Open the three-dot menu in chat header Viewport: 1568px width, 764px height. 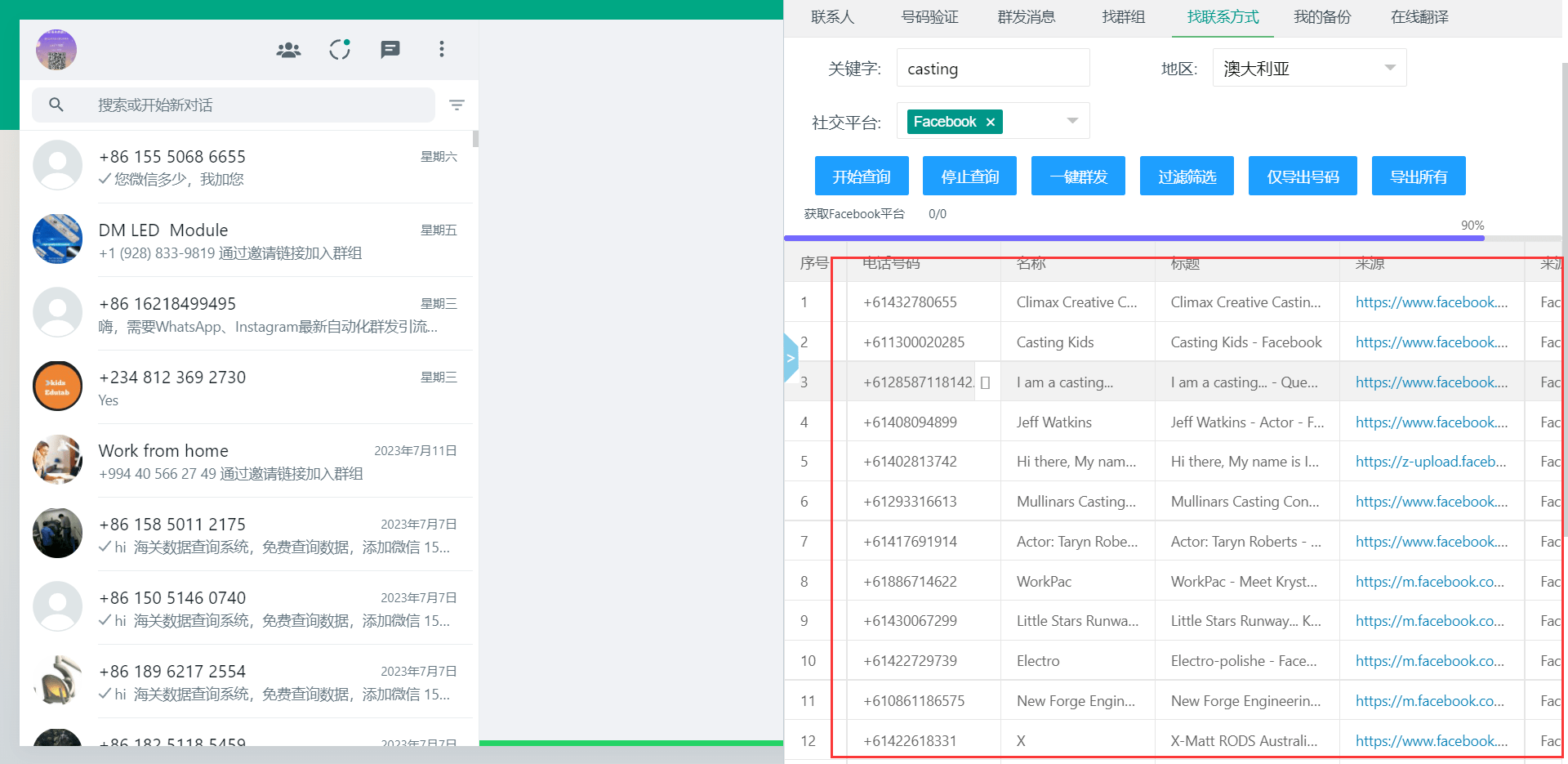[x=442, y=50]
